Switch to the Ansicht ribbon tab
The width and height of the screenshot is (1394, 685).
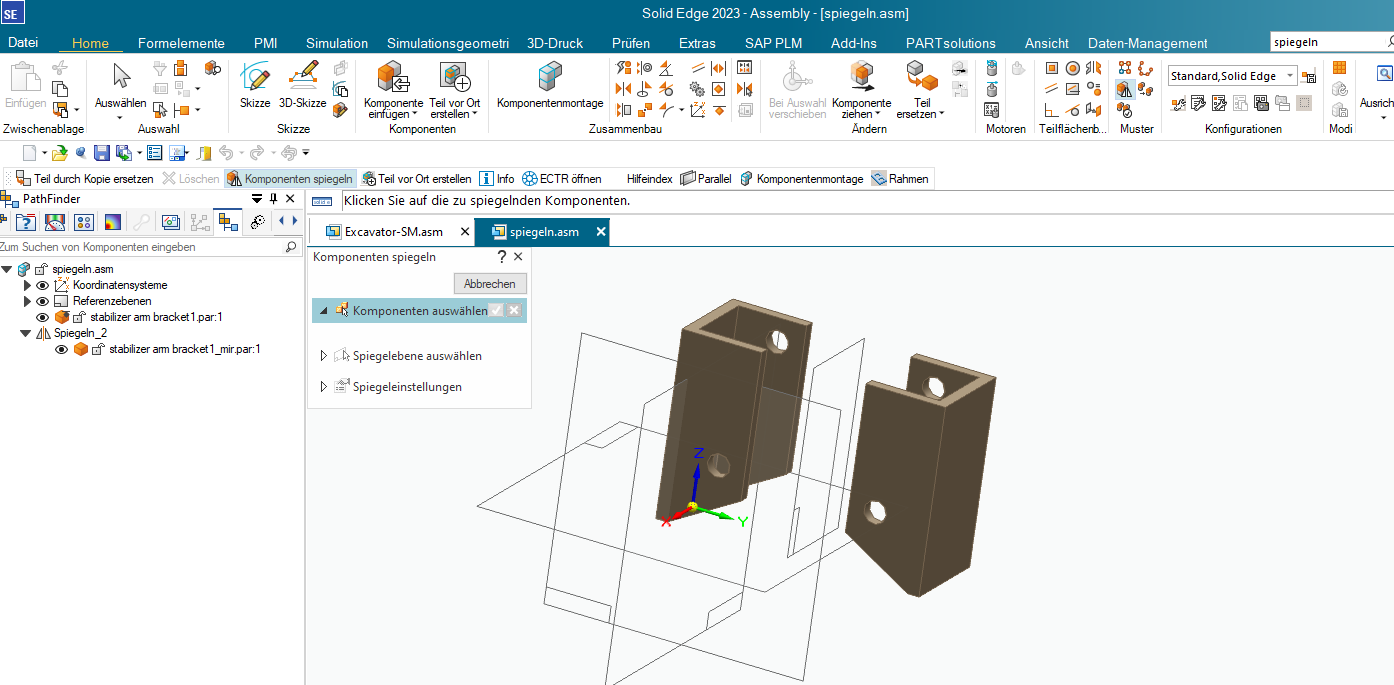pos(1047,43)
